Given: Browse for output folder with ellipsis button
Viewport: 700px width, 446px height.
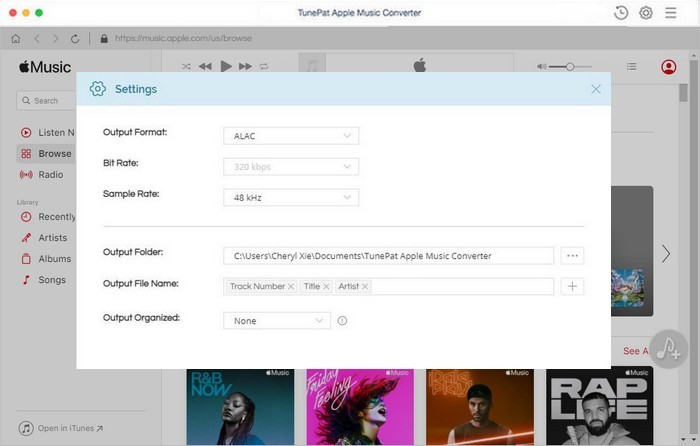Looking at the screenshot, I should pyautogui.click(x=572, y=256).
